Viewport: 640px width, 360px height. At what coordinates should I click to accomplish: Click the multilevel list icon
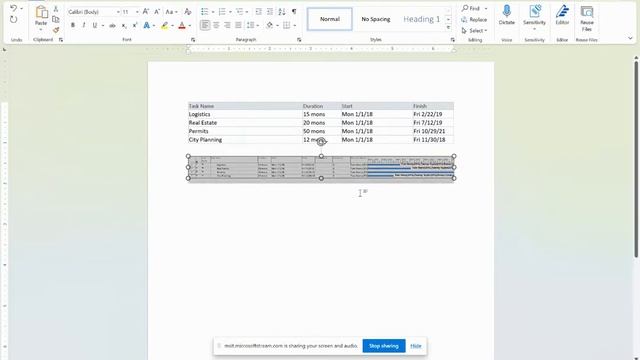pyautogui.click(x=240, y=12)
